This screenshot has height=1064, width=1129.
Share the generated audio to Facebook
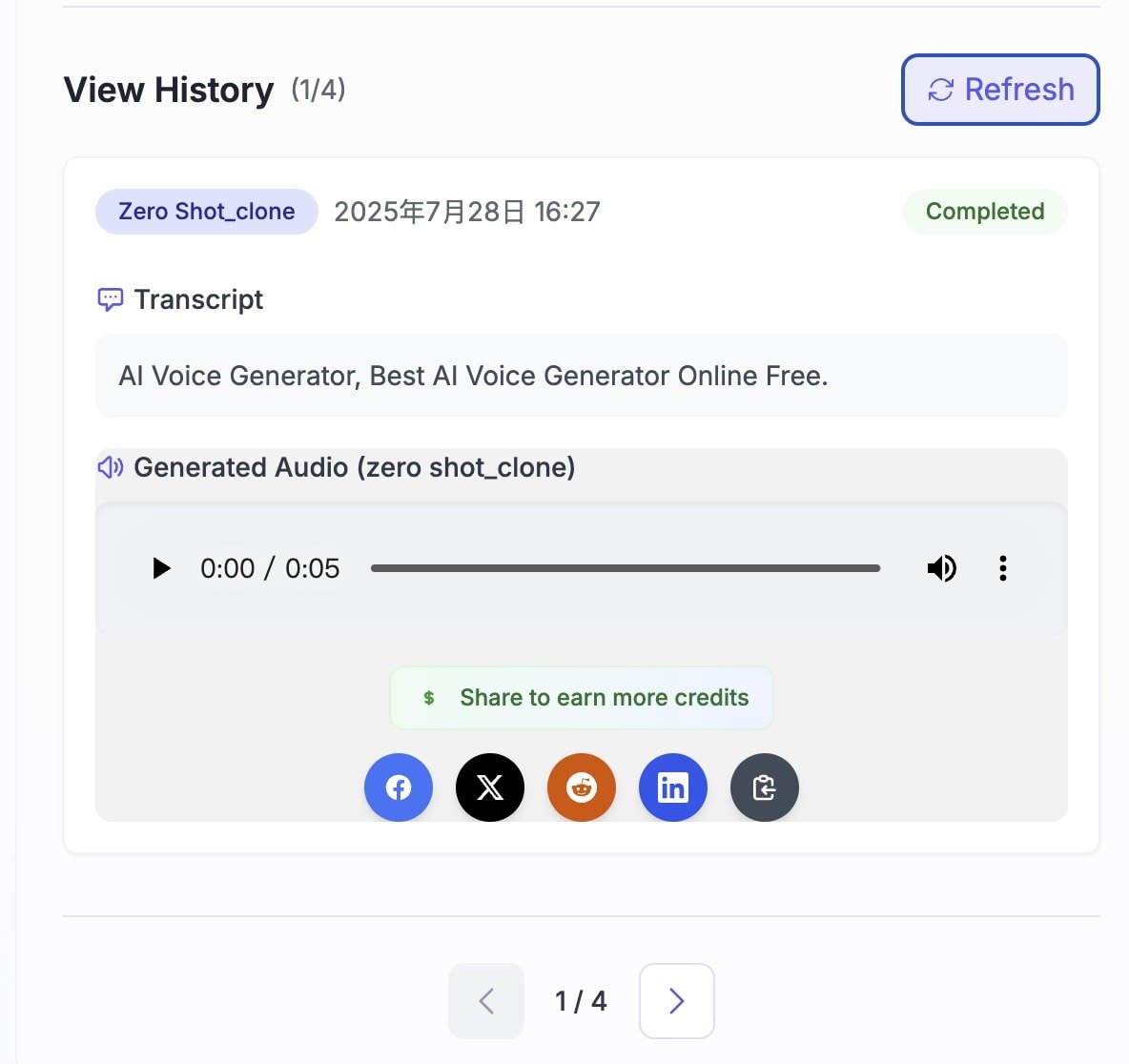tap(399, 788)
